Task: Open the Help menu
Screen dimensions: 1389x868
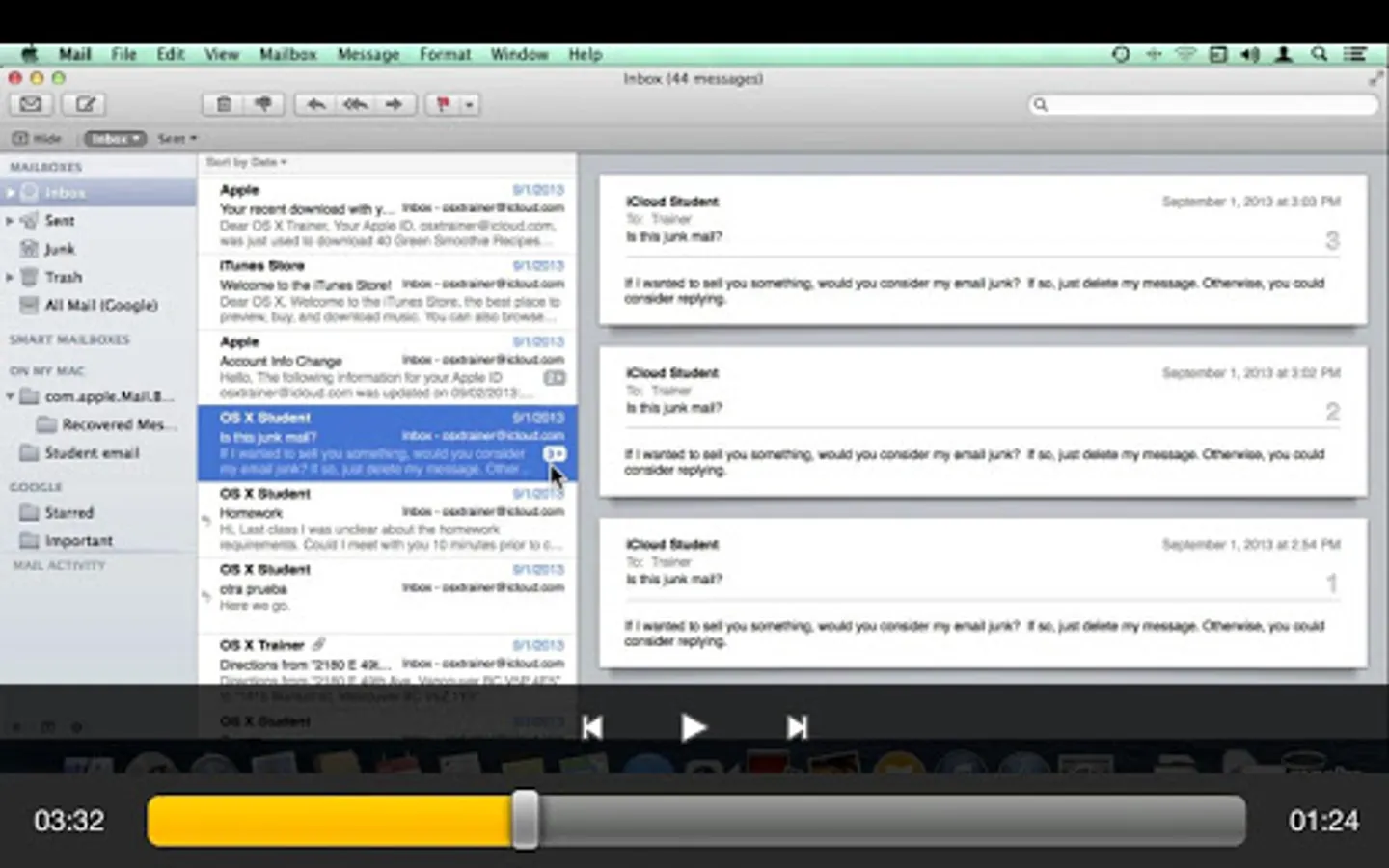Action: (585, 54)
